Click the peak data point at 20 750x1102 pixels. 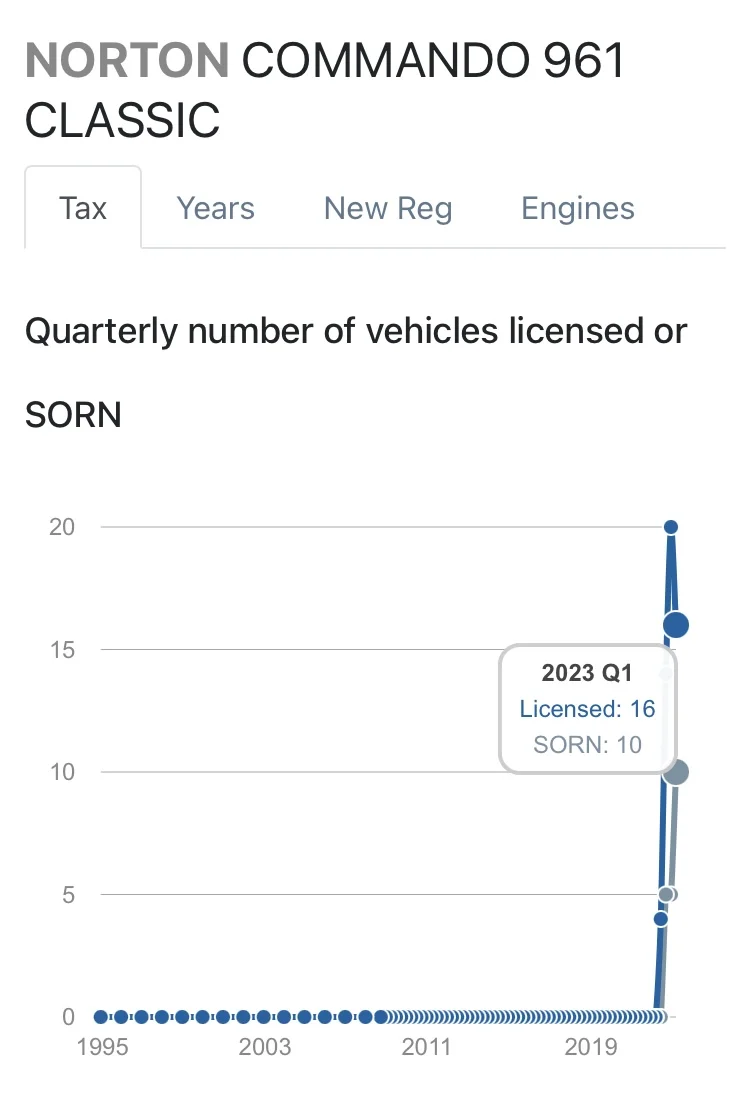pos(671,527)
